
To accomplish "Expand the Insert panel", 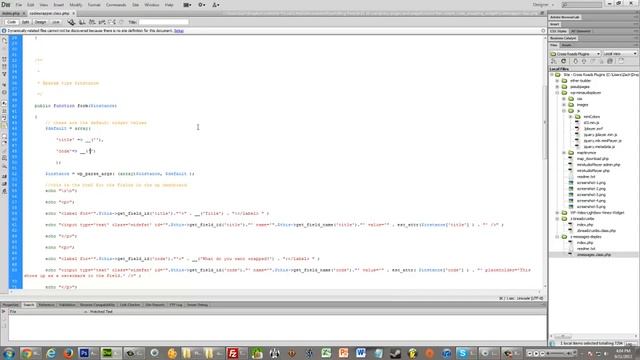I will 554,24.
